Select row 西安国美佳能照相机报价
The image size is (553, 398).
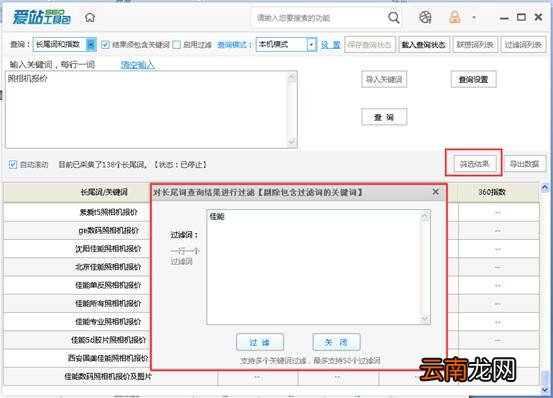click(x=108, y=359)
